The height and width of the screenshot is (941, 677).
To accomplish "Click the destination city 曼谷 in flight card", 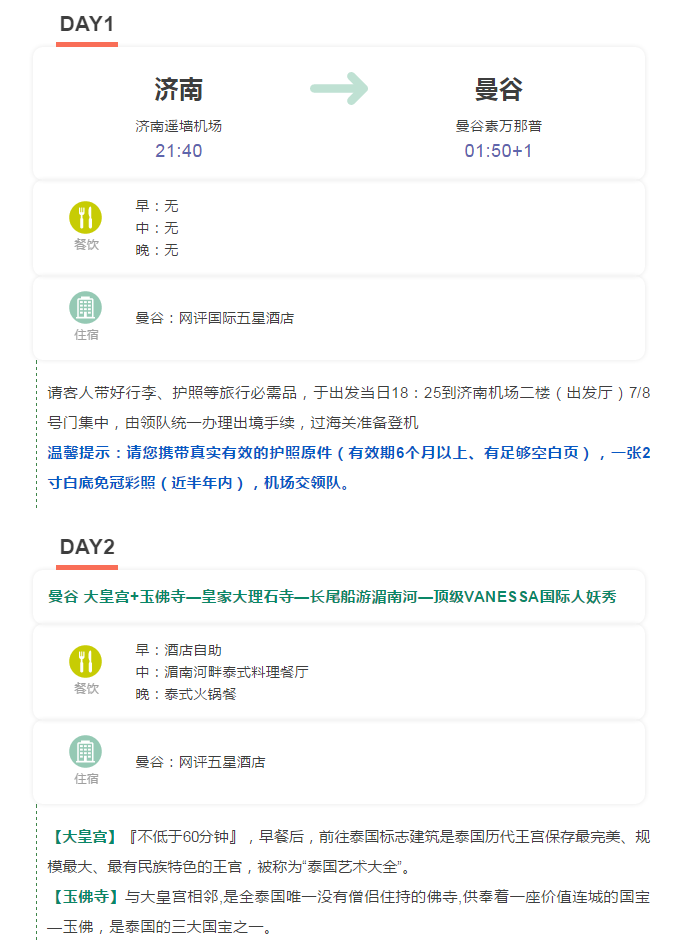I will 499,89.
